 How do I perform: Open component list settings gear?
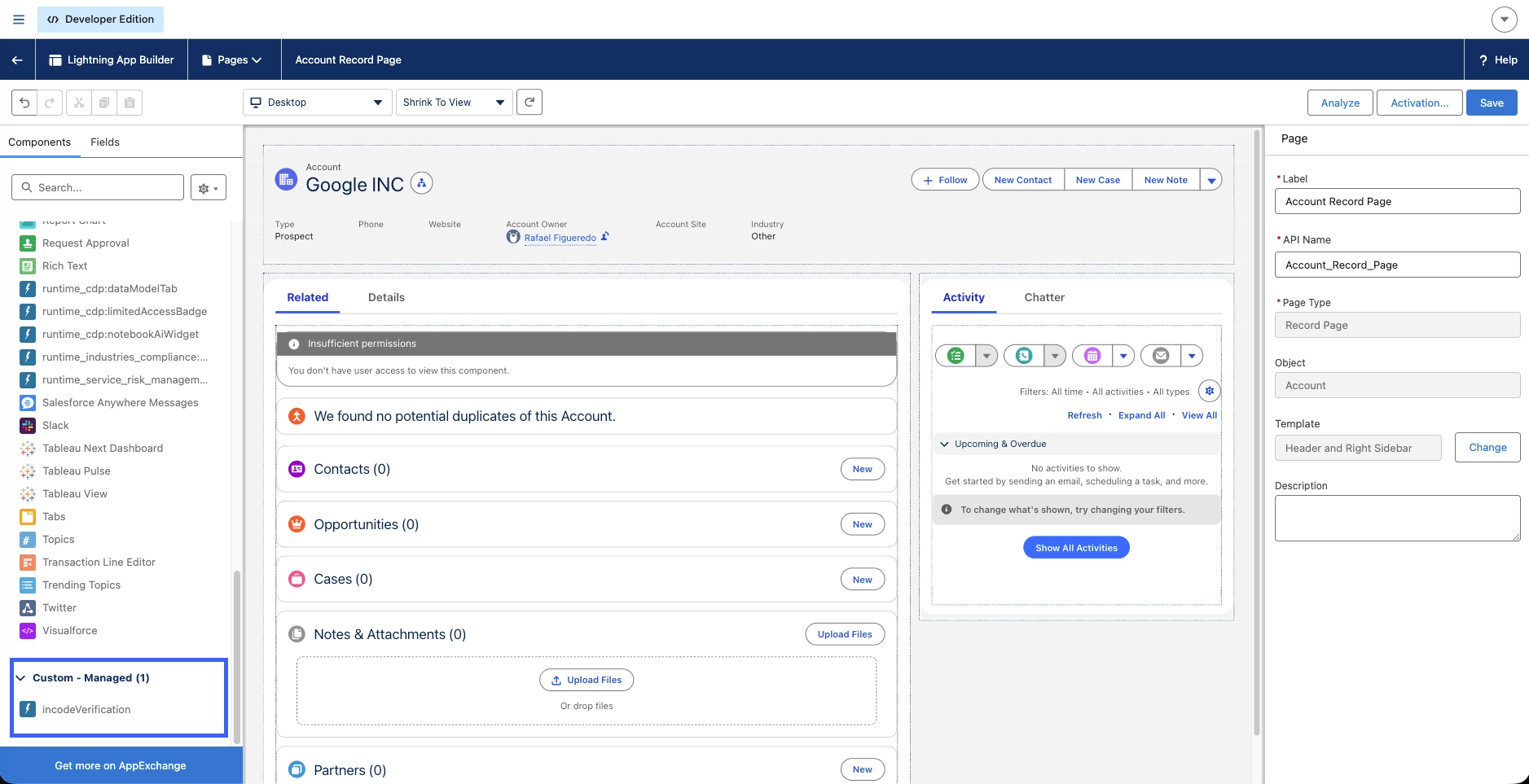click(209, 188)
